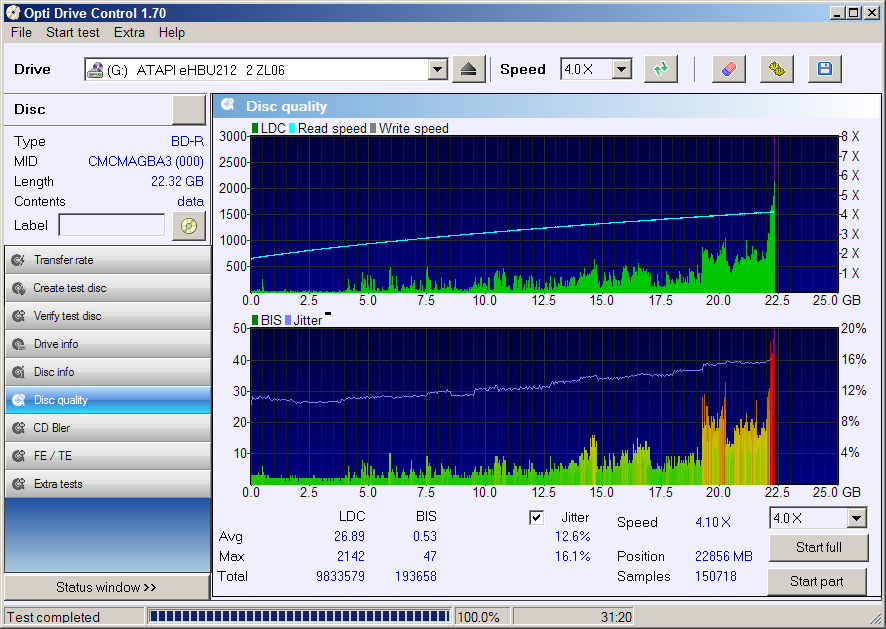Uncheck the Jitter checkbox
886x629 pixels.
(537, 517)
